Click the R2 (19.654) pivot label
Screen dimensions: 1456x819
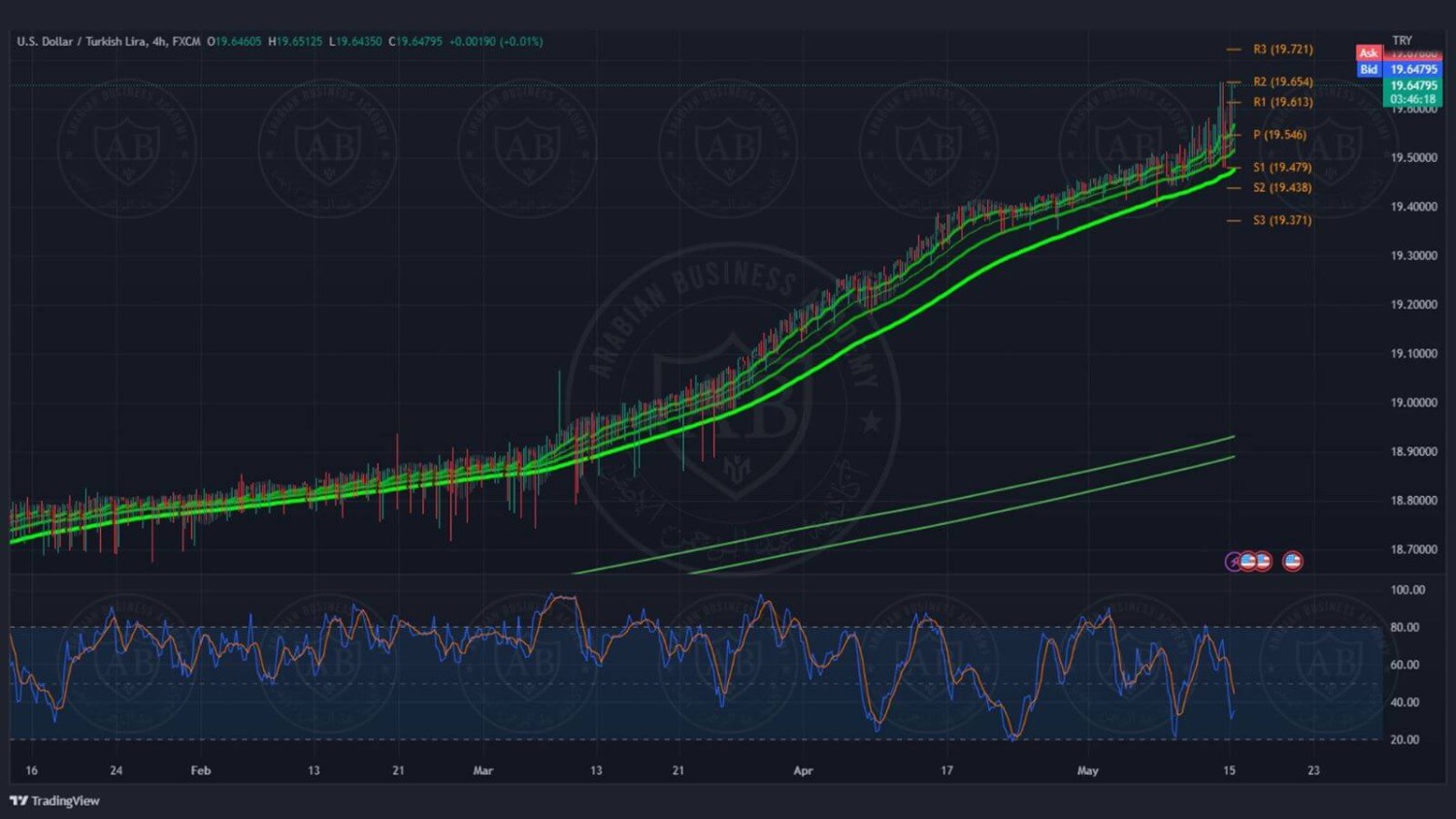pos(1282,82)
